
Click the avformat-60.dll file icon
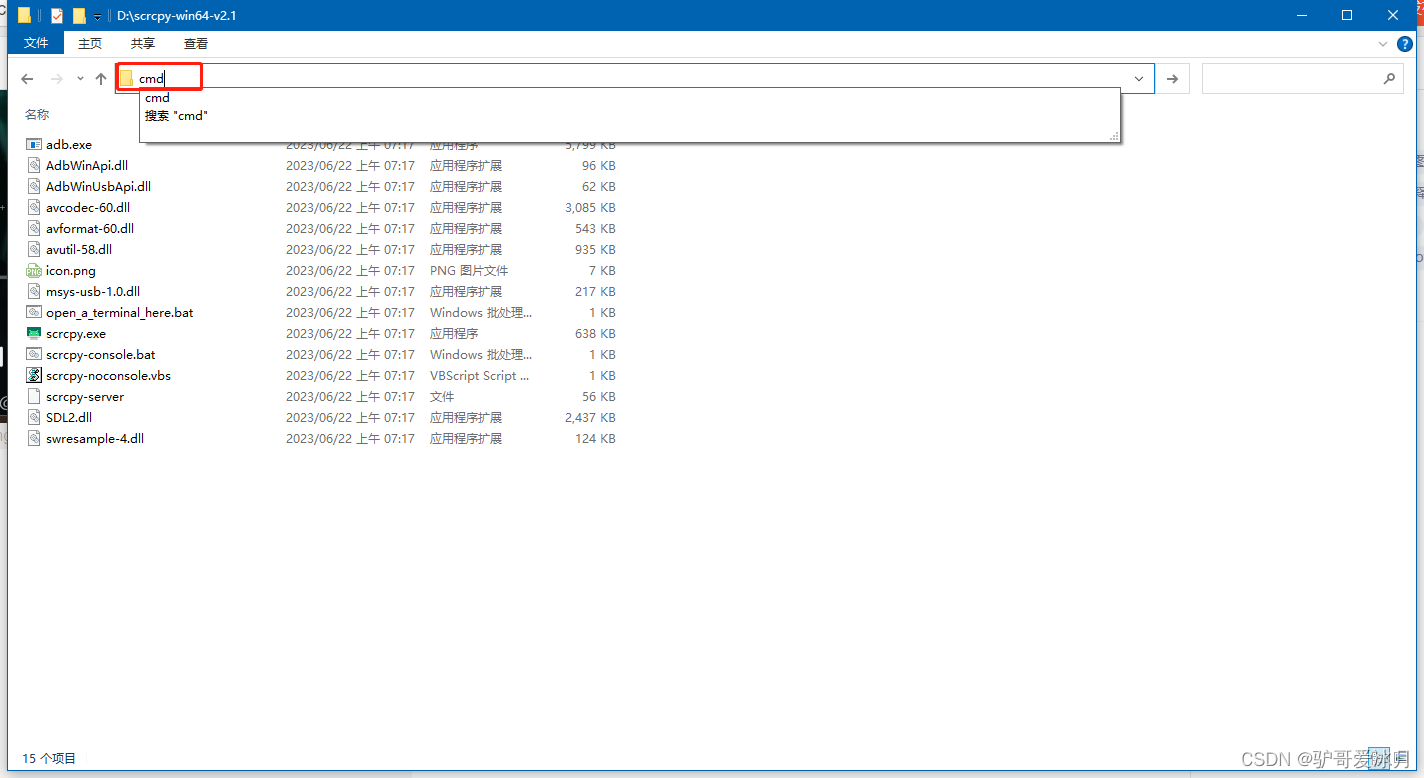click(34, 229)
